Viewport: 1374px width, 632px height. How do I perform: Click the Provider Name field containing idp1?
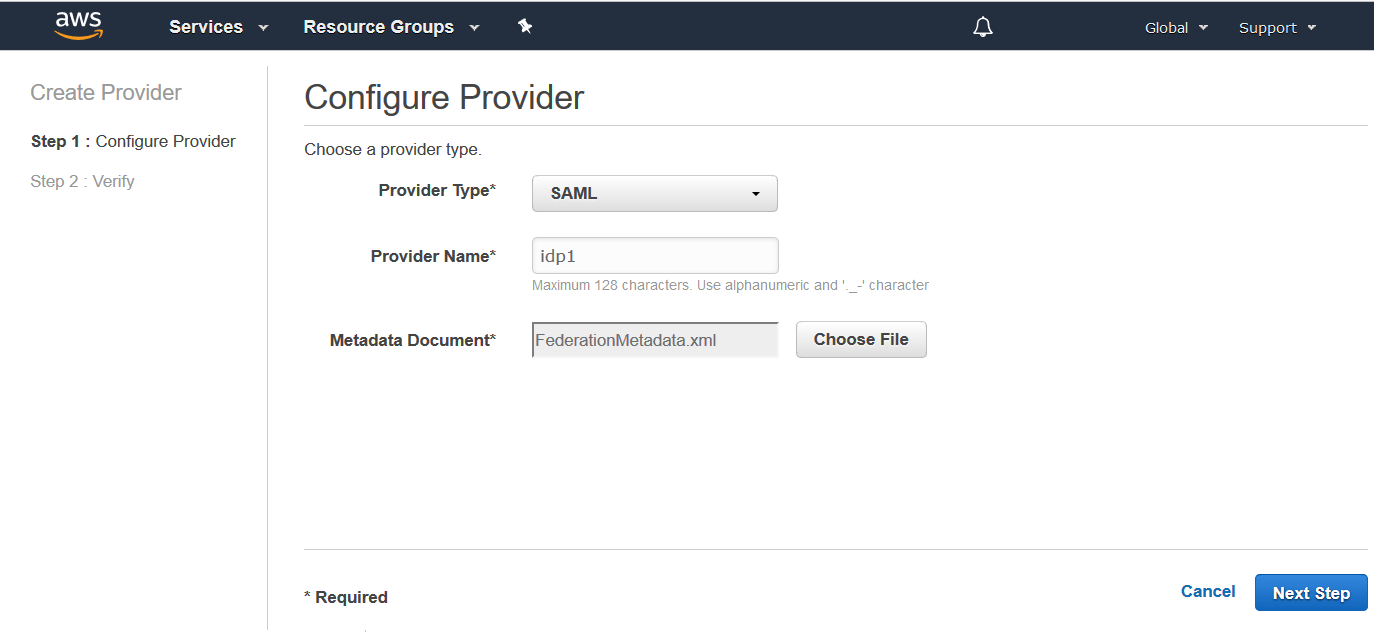coord(654,256)
